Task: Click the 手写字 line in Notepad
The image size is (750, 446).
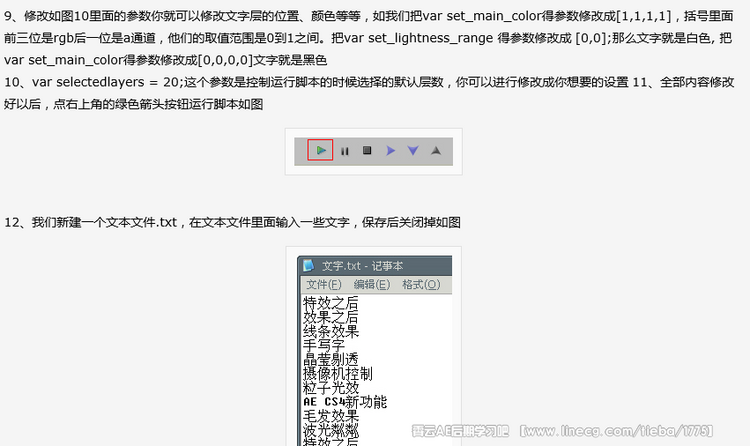Action: click(324, 345)
